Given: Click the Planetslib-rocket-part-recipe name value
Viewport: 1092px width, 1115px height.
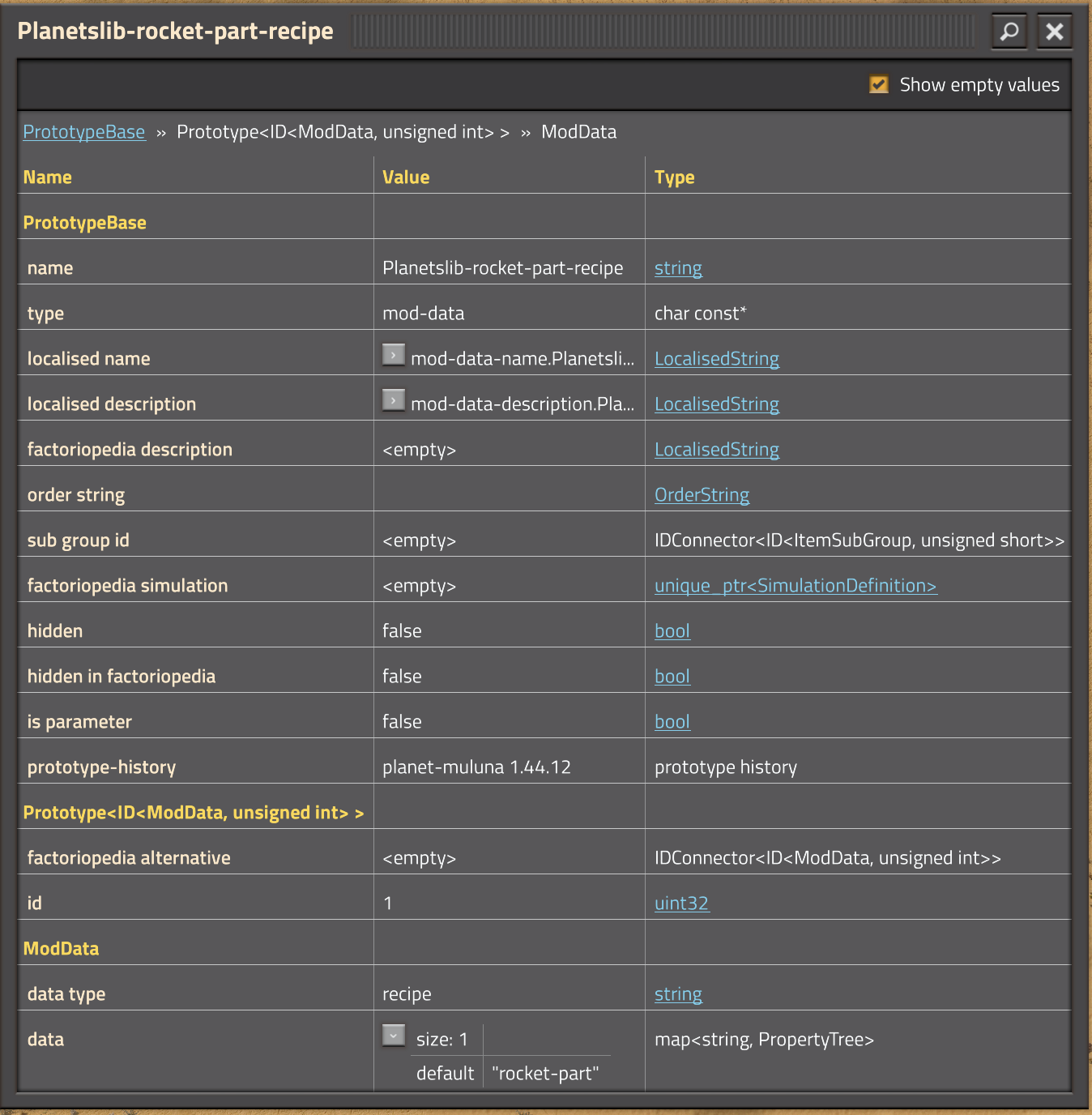Looking at the screenshot, I should [x=503, y=268].
